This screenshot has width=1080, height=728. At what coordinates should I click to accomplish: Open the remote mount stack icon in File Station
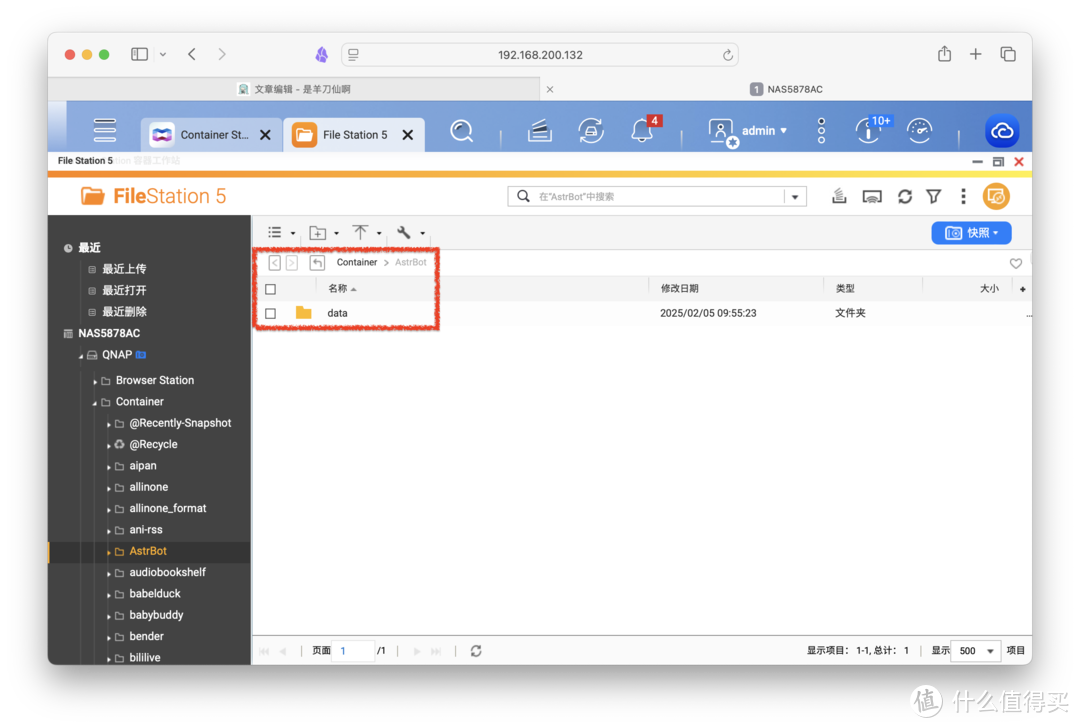coord(838,196)
